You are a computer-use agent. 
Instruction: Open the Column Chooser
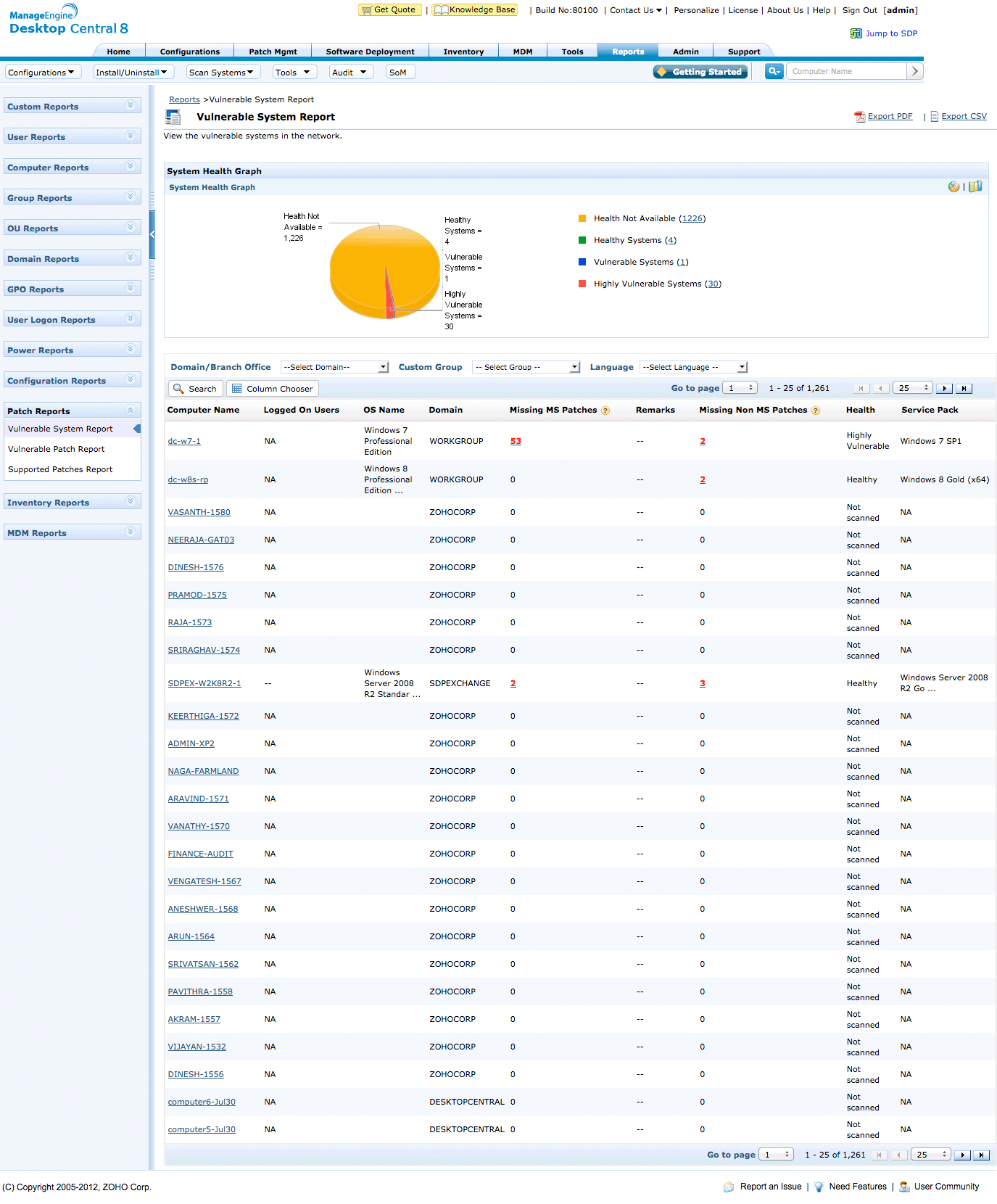pos(273,389)
